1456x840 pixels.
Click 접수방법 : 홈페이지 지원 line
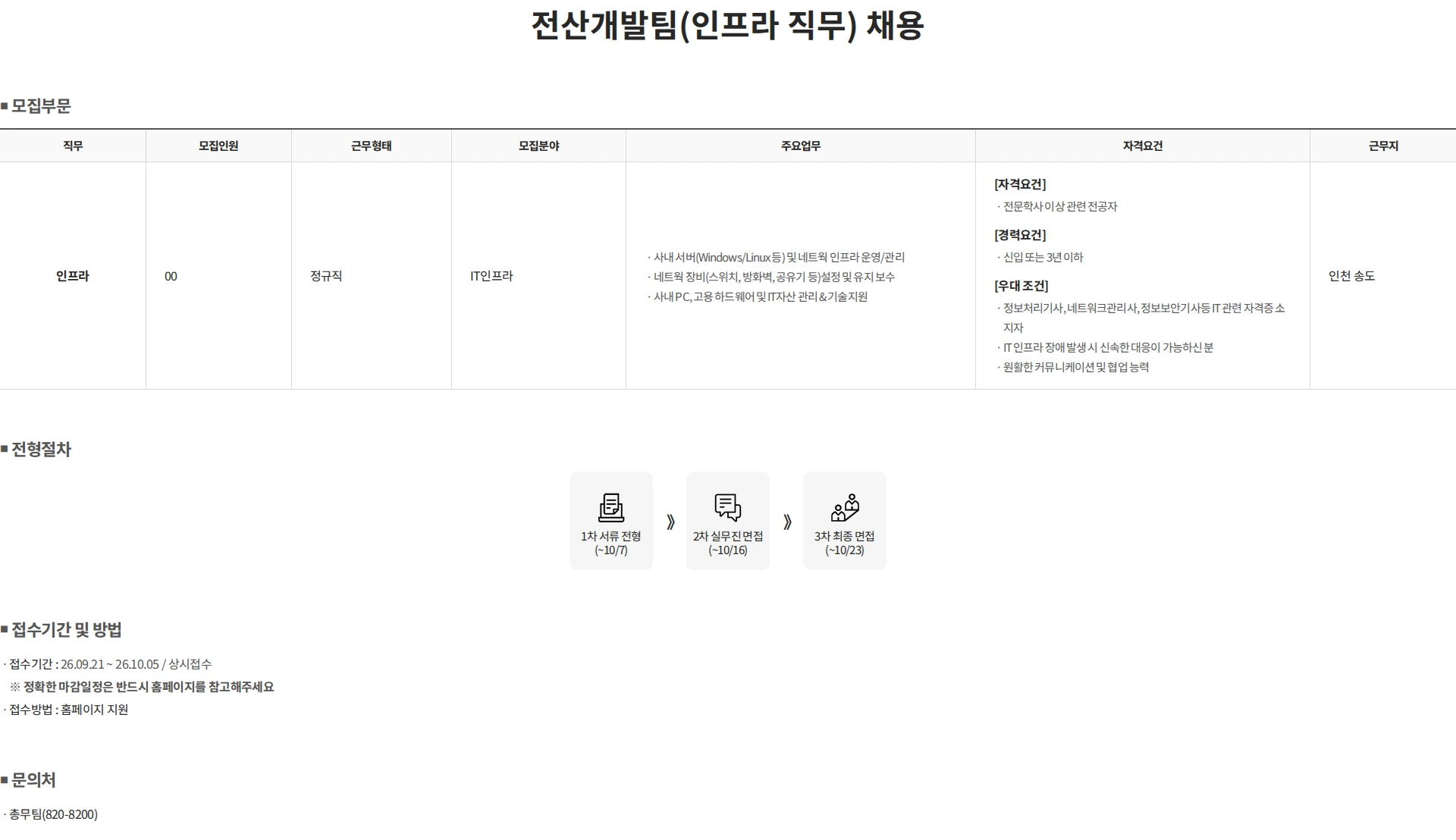pos(66,710)
